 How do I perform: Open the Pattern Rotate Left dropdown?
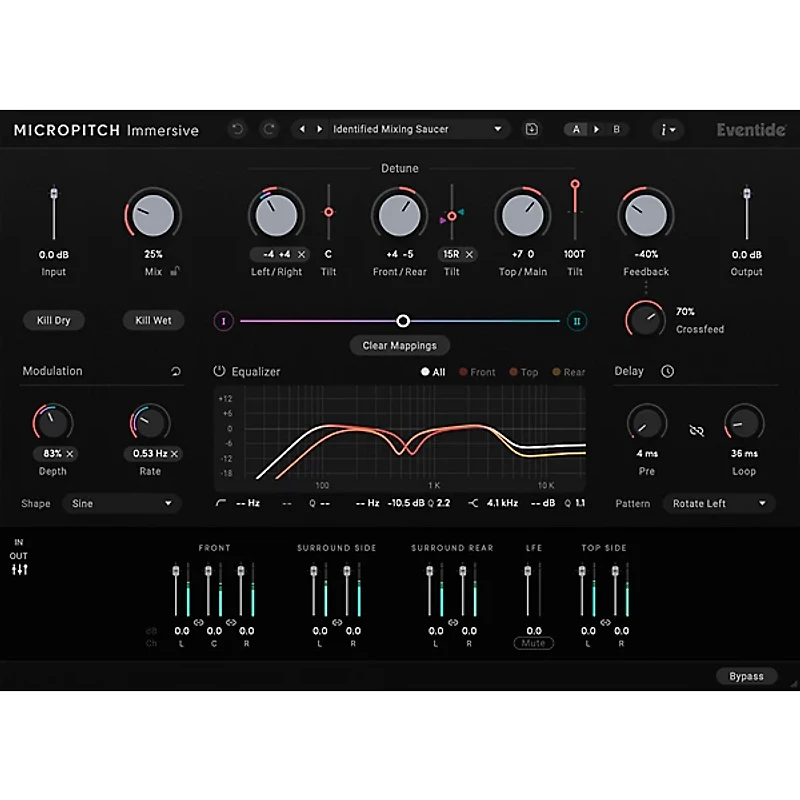pyautogui.click(x=719, y=503)
